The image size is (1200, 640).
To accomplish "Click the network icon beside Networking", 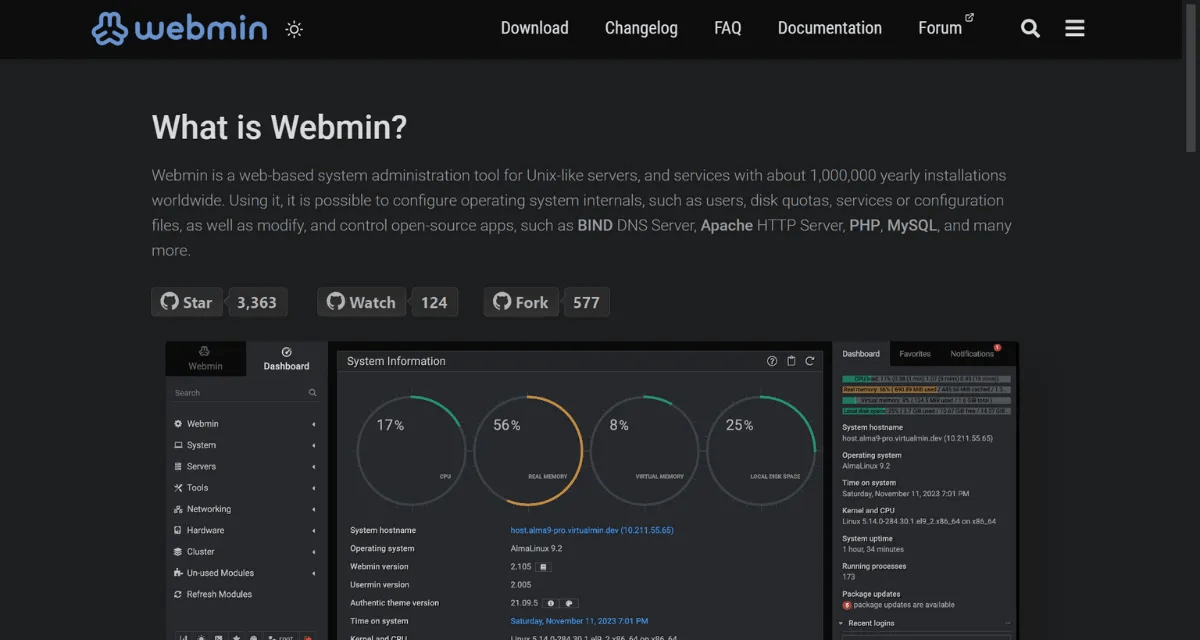I will pos(178,509).
